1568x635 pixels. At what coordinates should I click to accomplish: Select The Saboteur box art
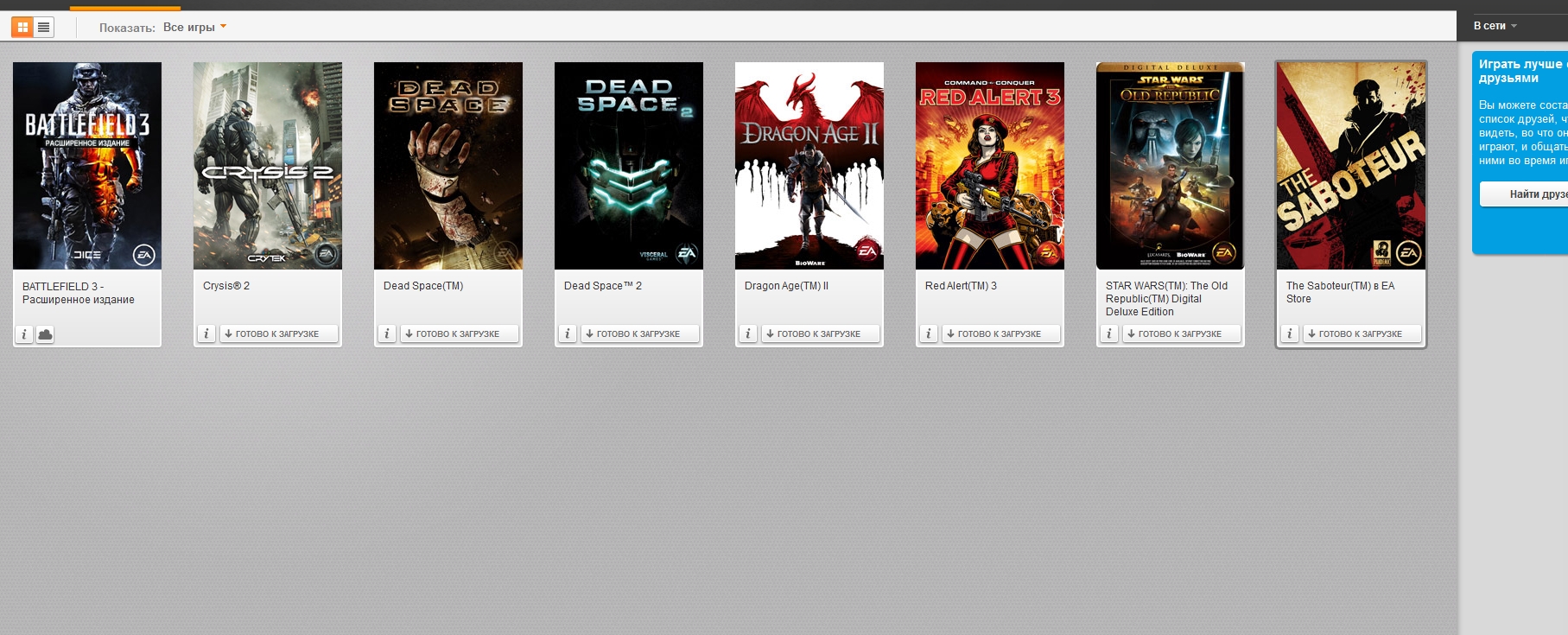[1351, 166]
